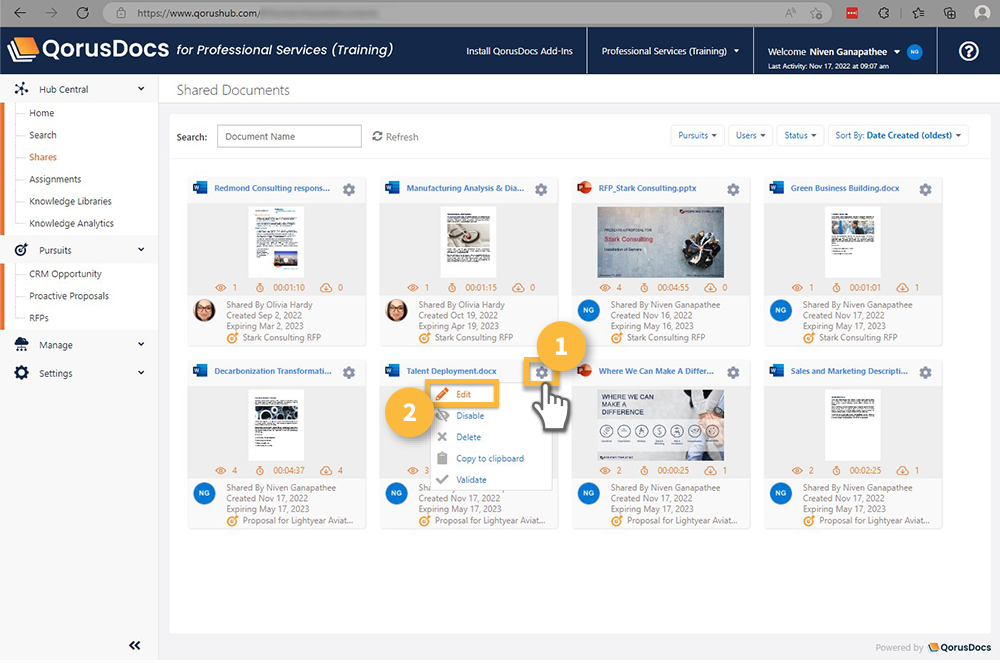1000x663 pixels.
Task: Choose Validate in the context menu
Action: pyautogui.click(x=471, y=479)
